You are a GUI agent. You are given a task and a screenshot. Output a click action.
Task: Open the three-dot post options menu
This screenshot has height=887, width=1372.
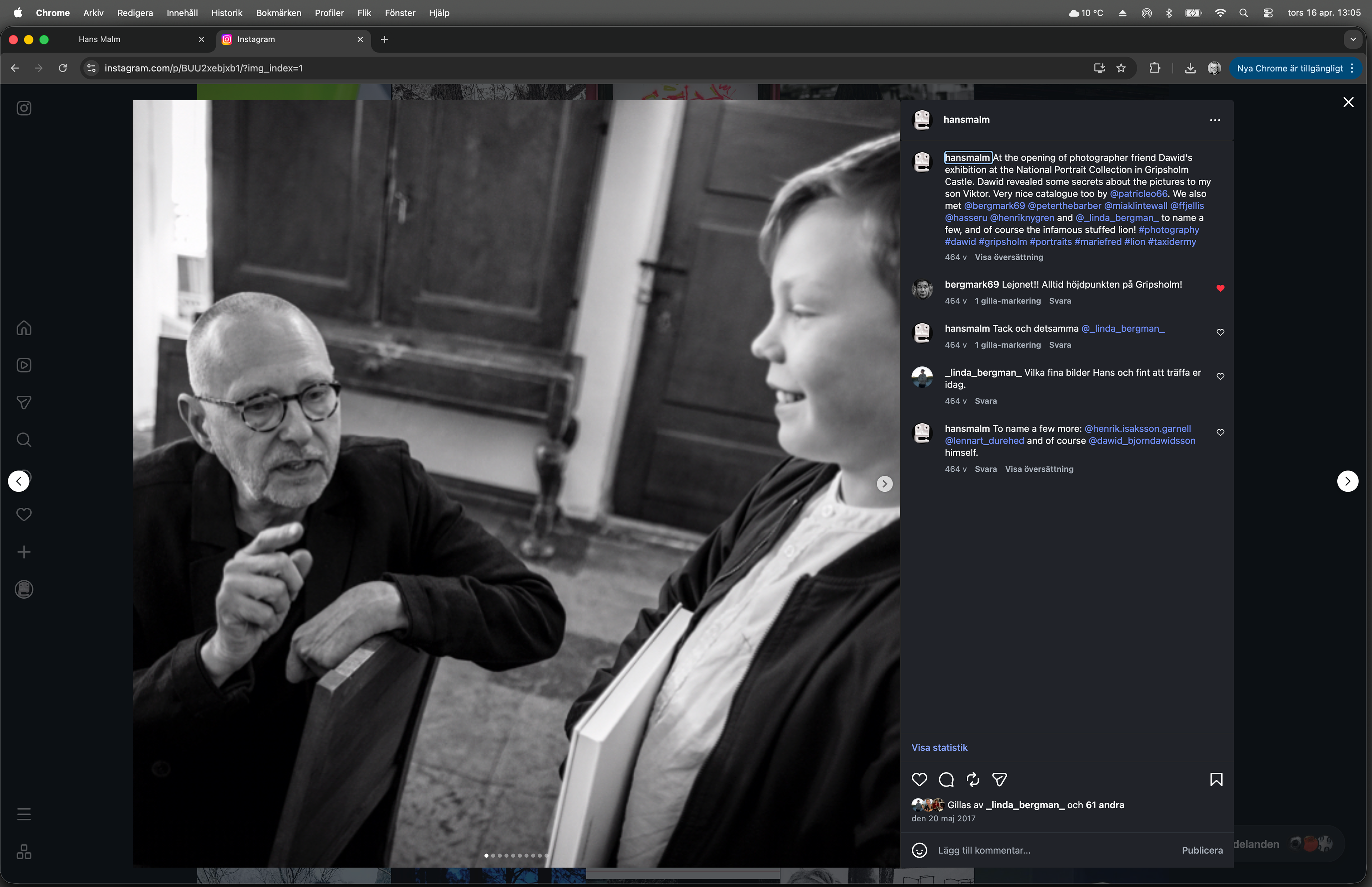tap(1215, 120)
